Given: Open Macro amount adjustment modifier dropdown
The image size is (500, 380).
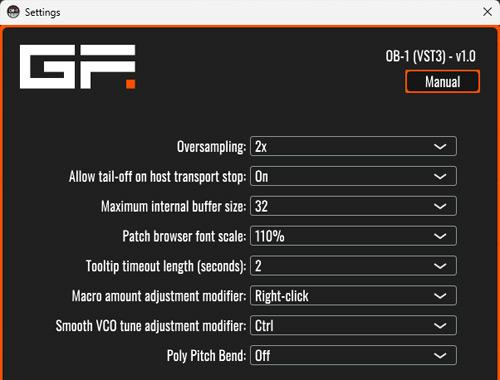Looking at the screenshot, I should (353, 296).
